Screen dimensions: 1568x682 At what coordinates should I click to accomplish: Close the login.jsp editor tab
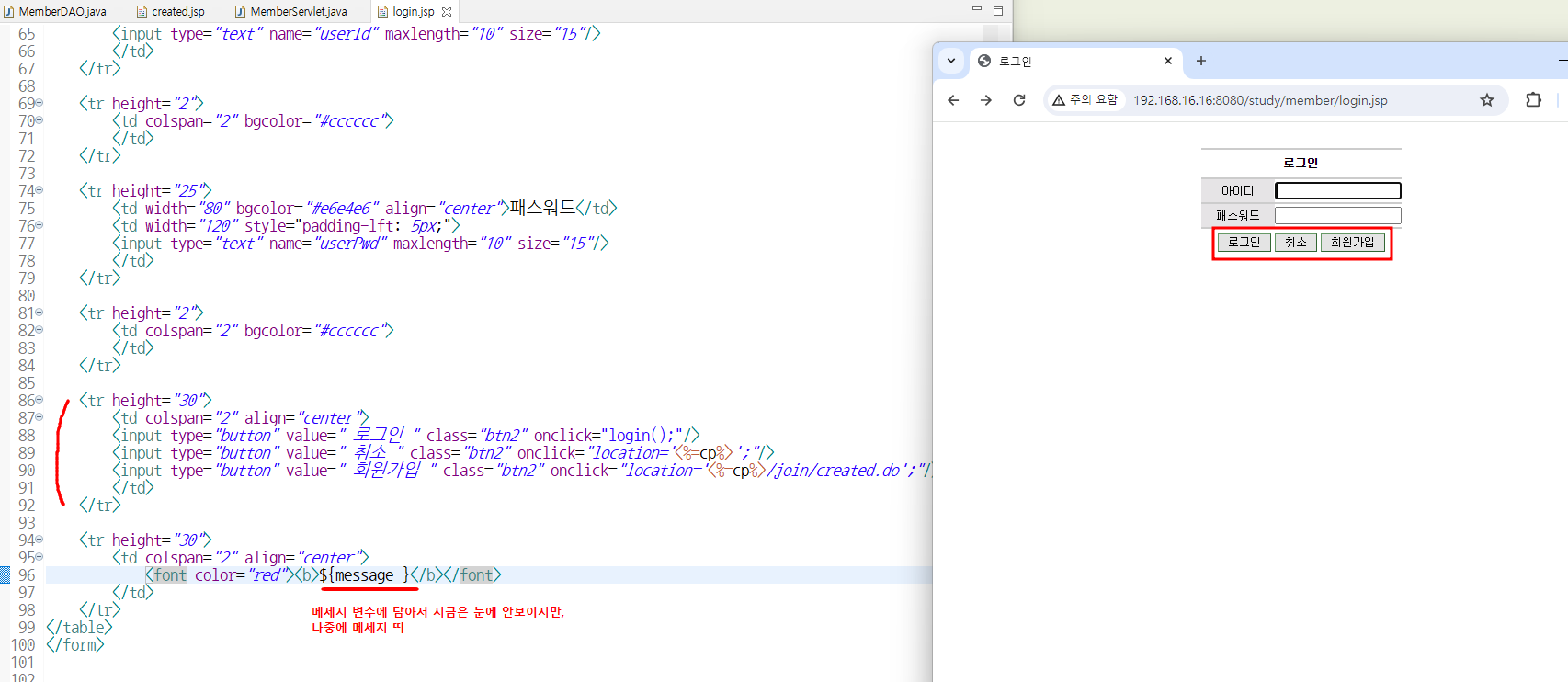[447, 12]
